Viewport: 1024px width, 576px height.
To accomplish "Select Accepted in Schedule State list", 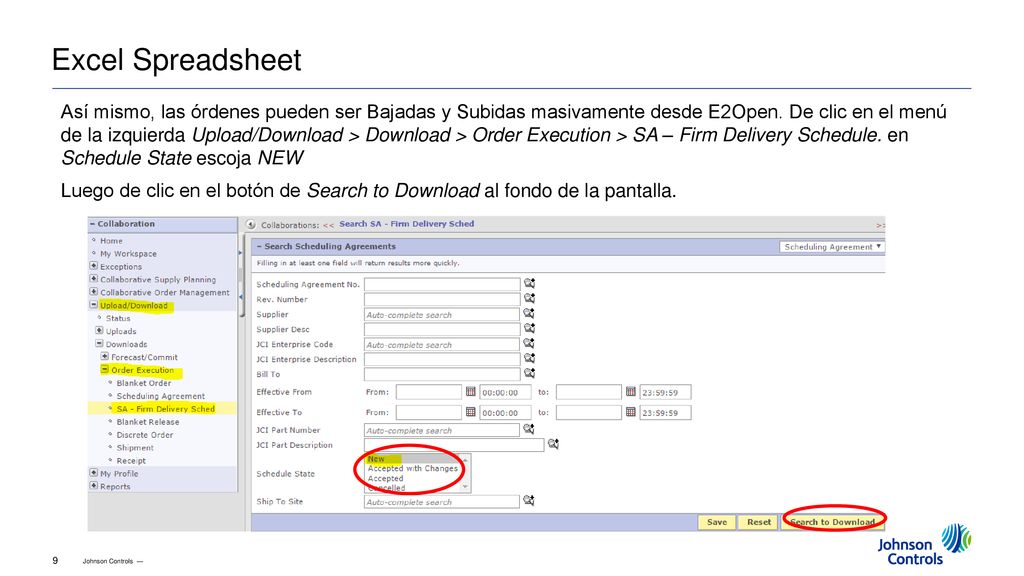I will 385,478.
